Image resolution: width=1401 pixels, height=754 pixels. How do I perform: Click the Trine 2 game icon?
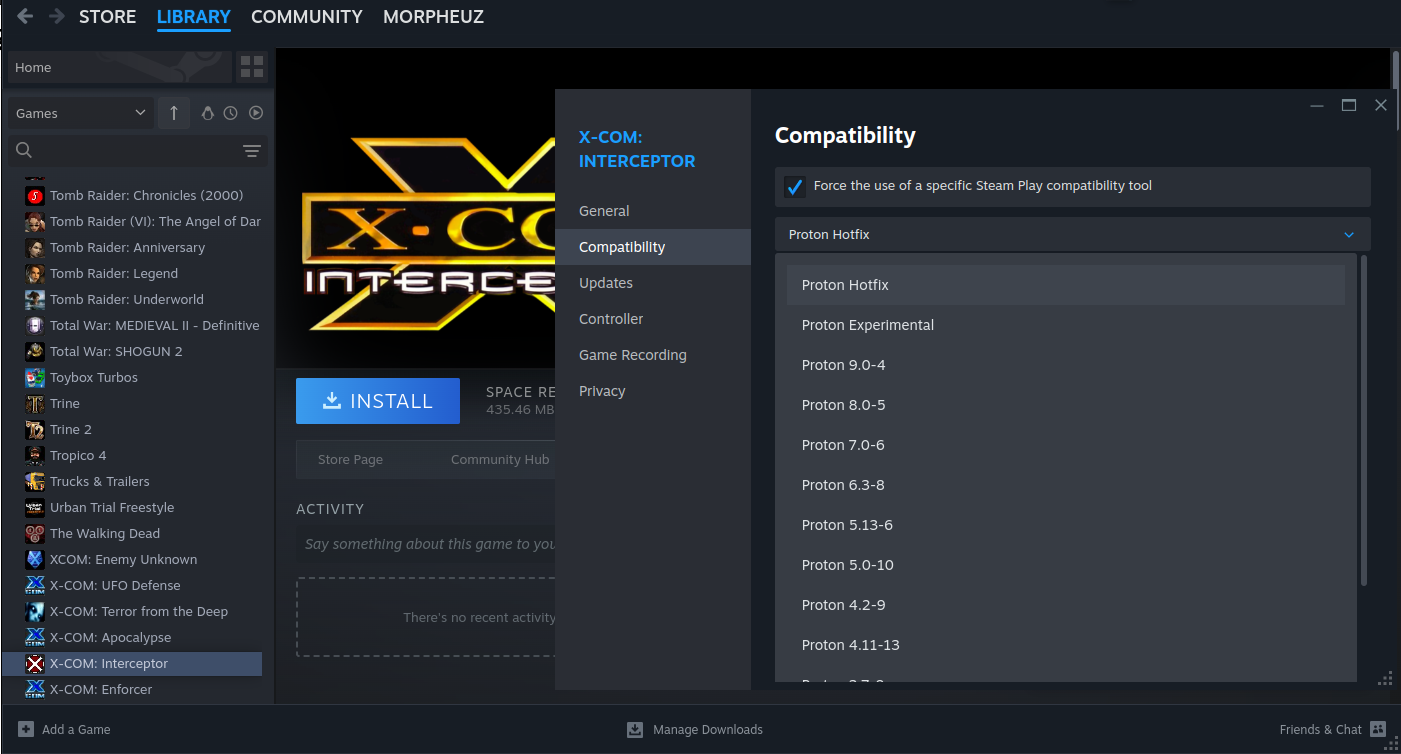35,429
